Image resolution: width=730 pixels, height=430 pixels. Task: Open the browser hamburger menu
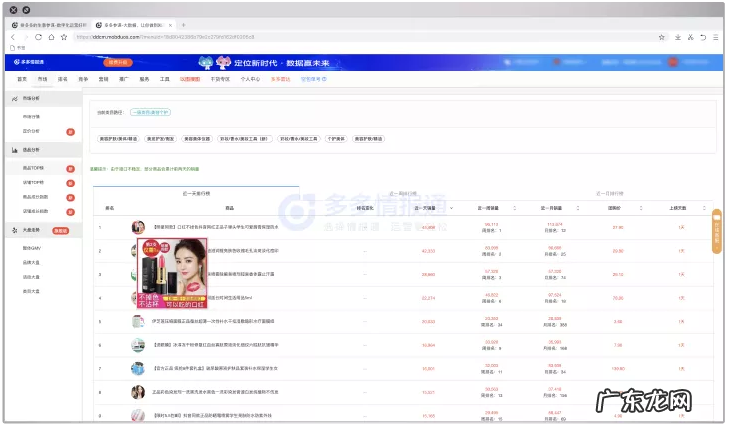click(x=716, y=37)
